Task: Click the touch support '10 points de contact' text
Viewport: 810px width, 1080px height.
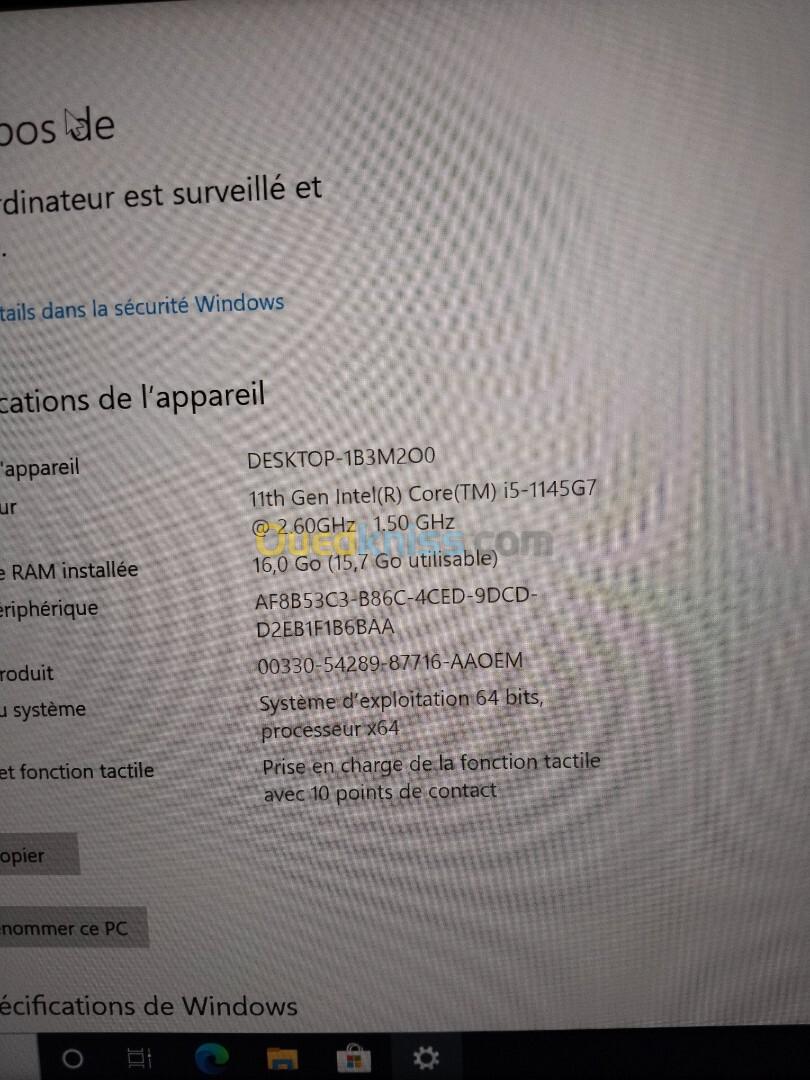Action: tap(403, 792)
